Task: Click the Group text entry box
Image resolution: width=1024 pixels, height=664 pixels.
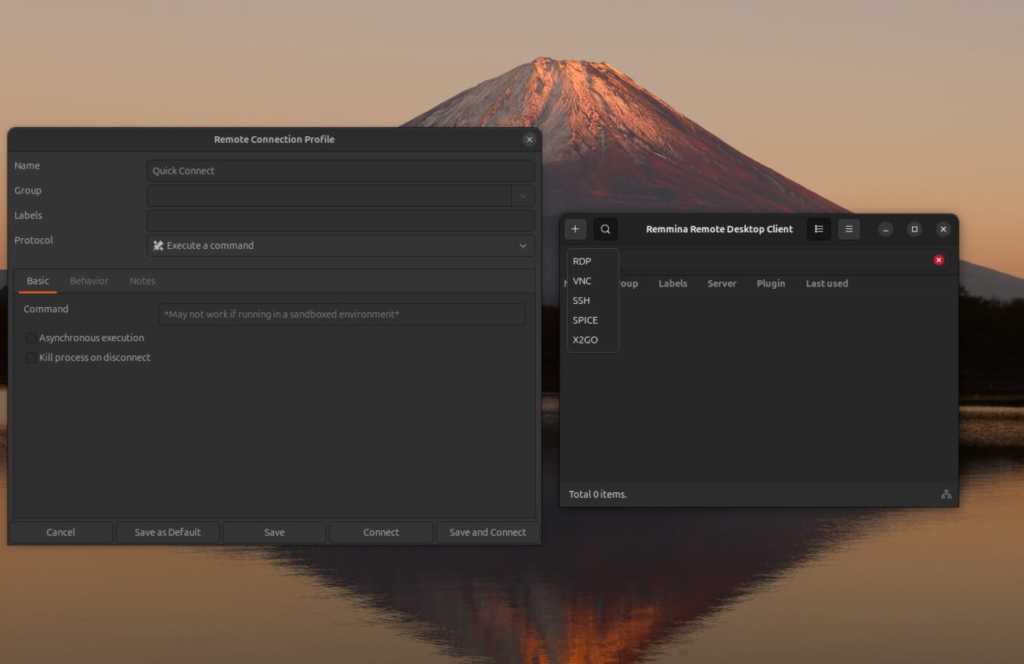Action: (x=329, y=196)
